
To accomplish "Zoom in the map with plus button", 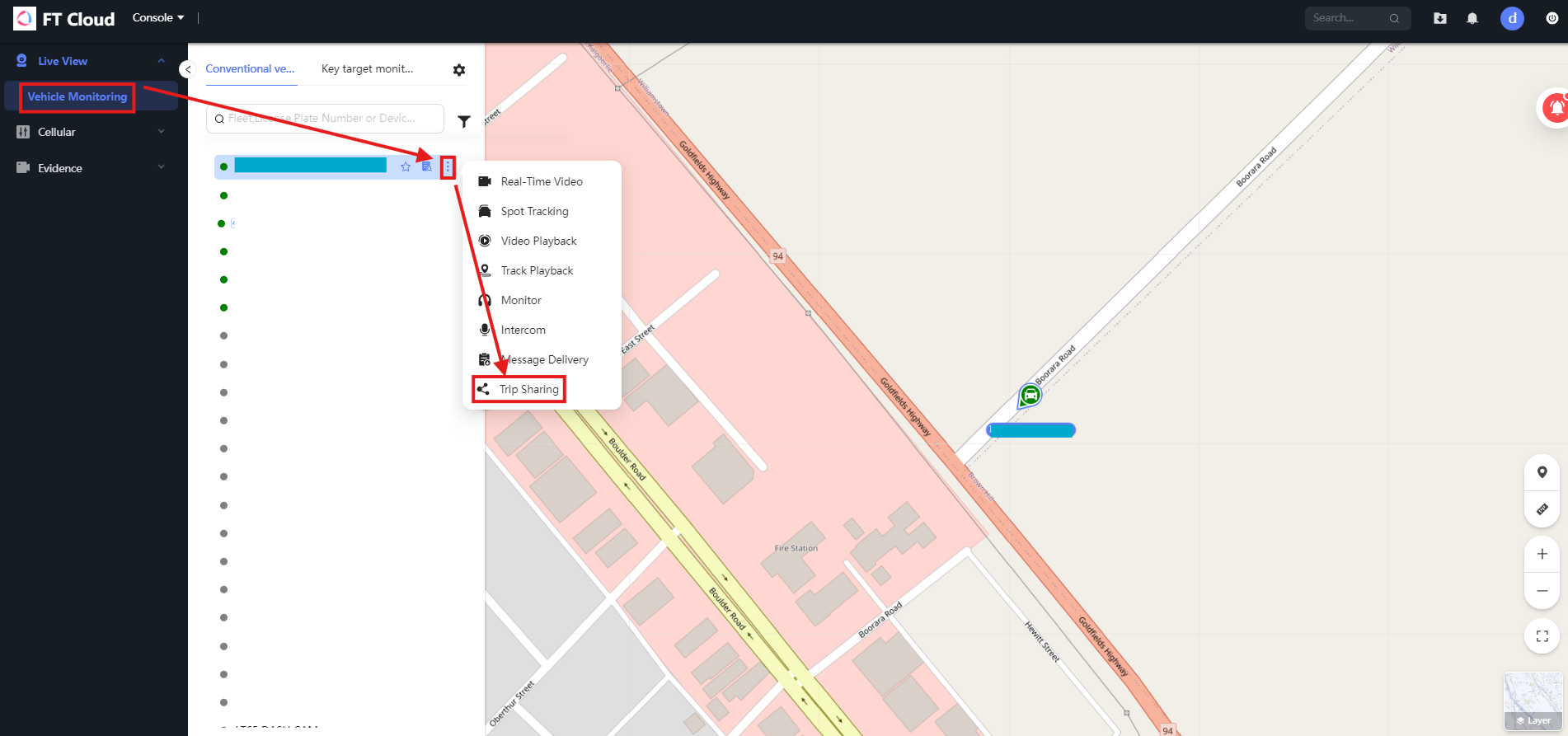I will click(x=1542, y=554).
